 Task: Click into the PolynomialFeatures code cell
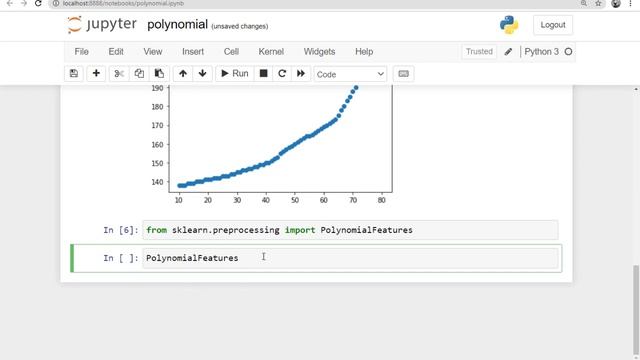(350, 258)
